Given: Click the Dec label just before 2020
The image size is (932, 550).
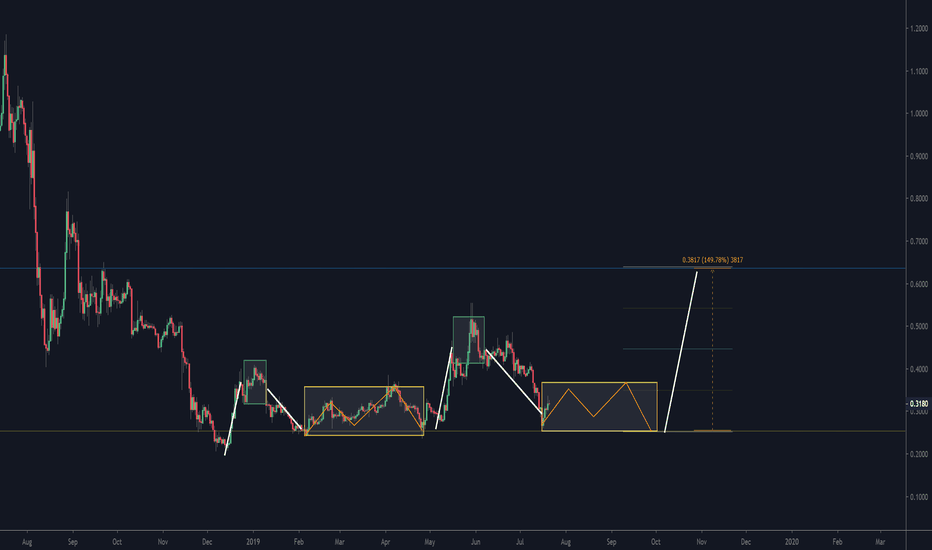Looking at the screenshot, I should [745, 542].
